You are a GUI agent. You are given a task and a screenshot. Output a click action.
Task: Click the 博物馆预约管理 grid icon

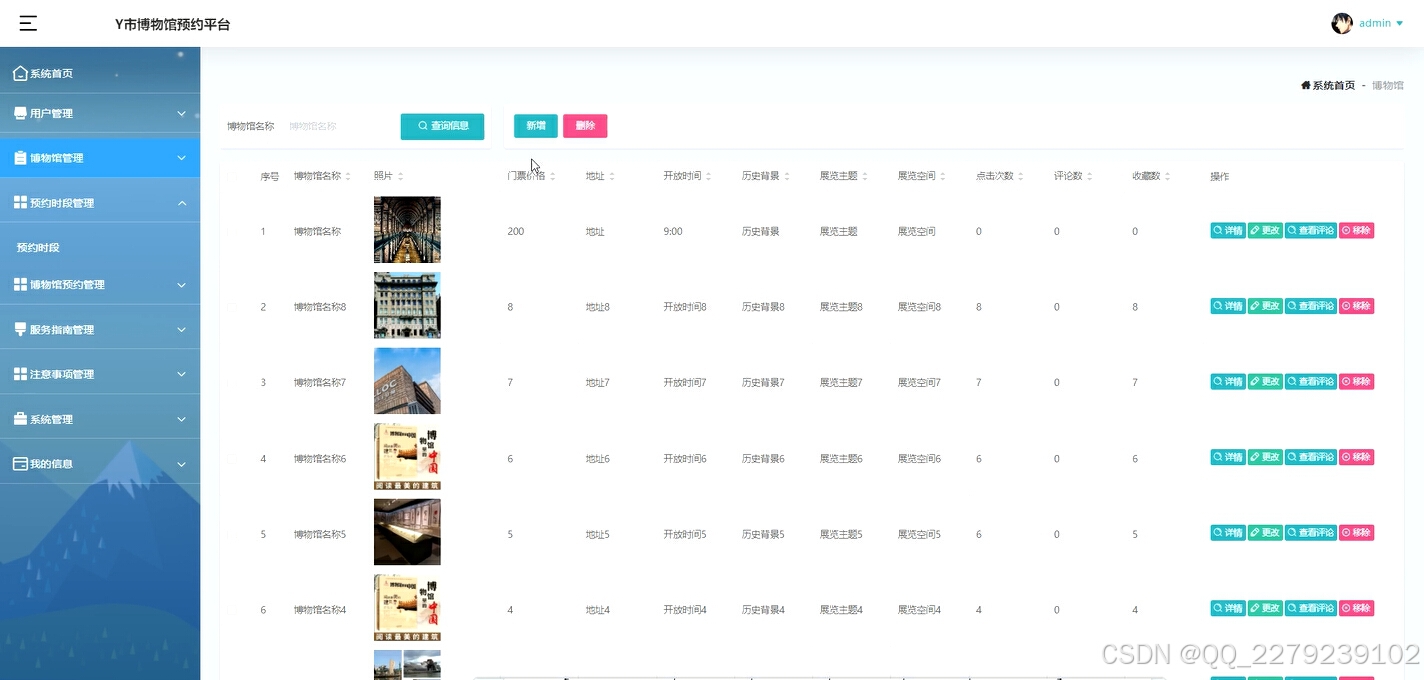[x=20, y=284]
